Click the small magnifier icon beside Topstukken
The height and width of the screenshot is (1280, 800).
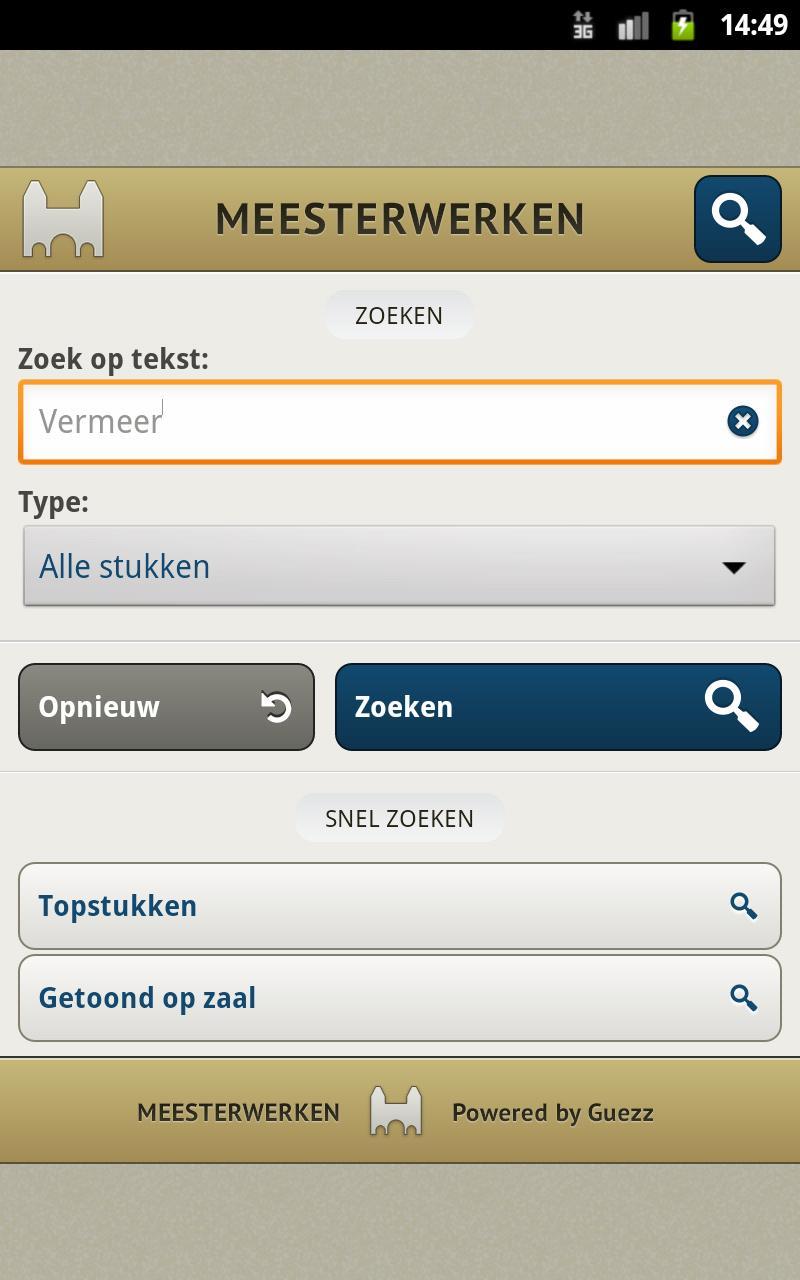pos(744,906)
